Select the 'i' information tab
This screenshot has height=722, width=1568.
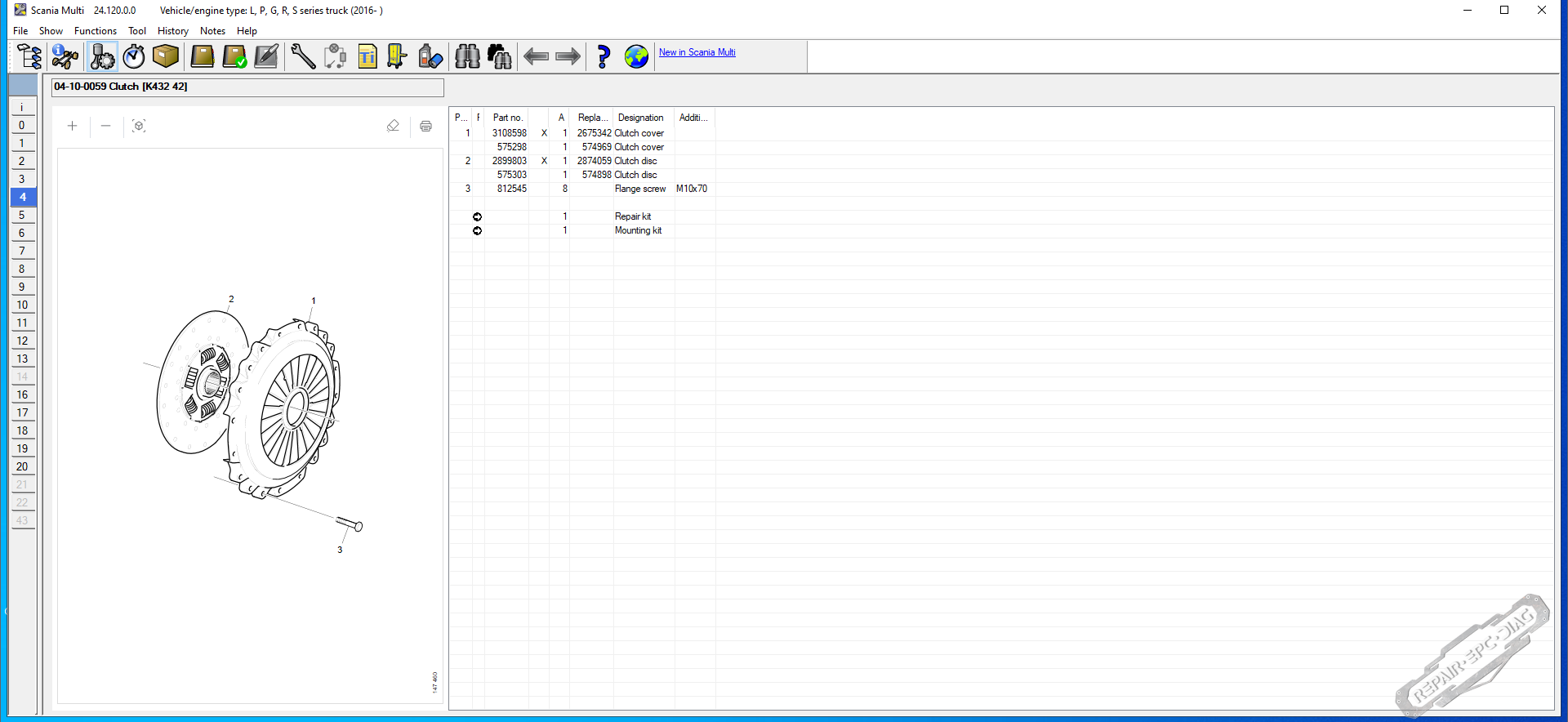click(x=22, y=107)
